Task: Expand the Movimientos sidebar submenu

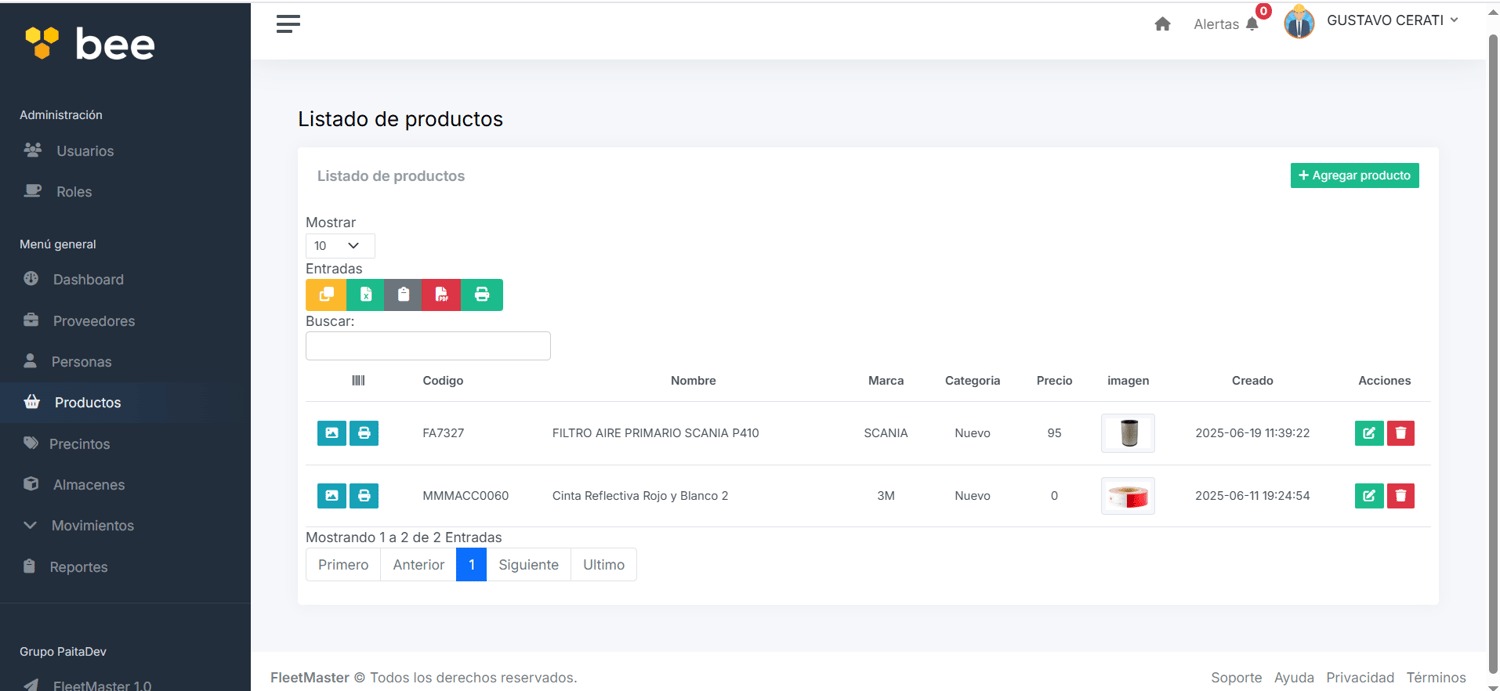Action: pos(92,526)
